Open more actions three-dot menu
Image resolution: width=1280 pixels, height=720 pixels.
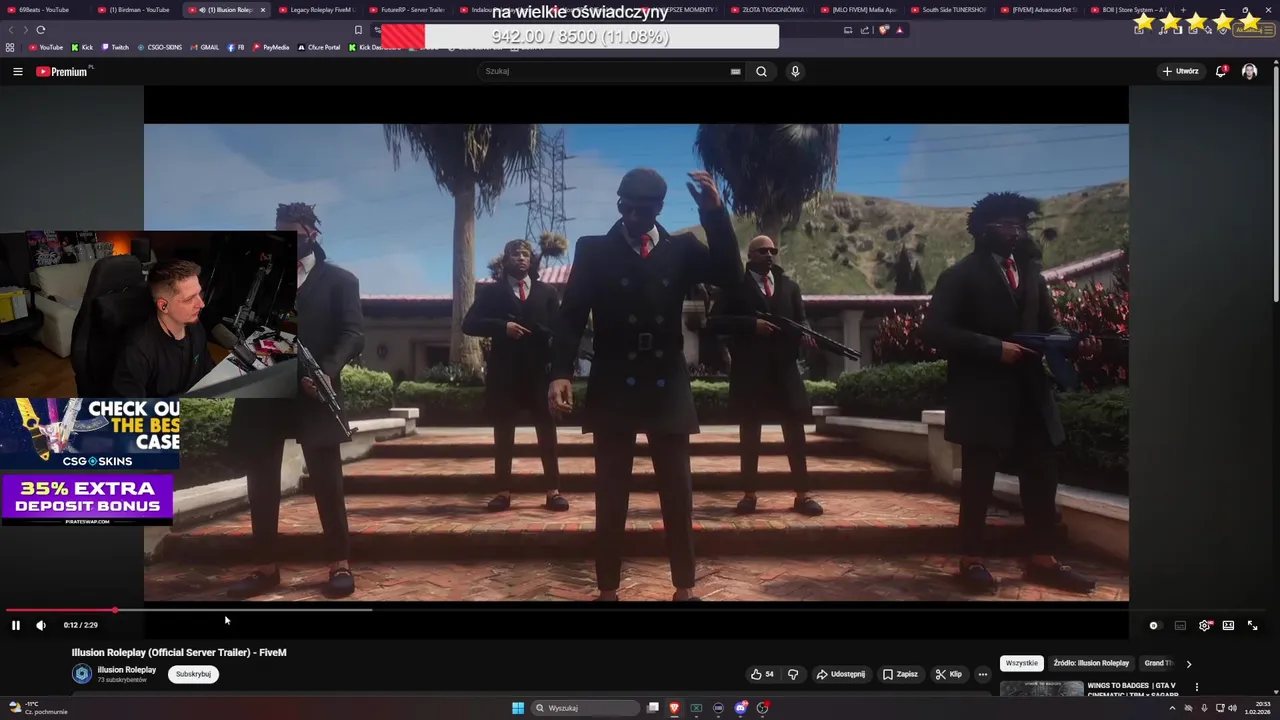pyautogui.click(x=982, y=674)
